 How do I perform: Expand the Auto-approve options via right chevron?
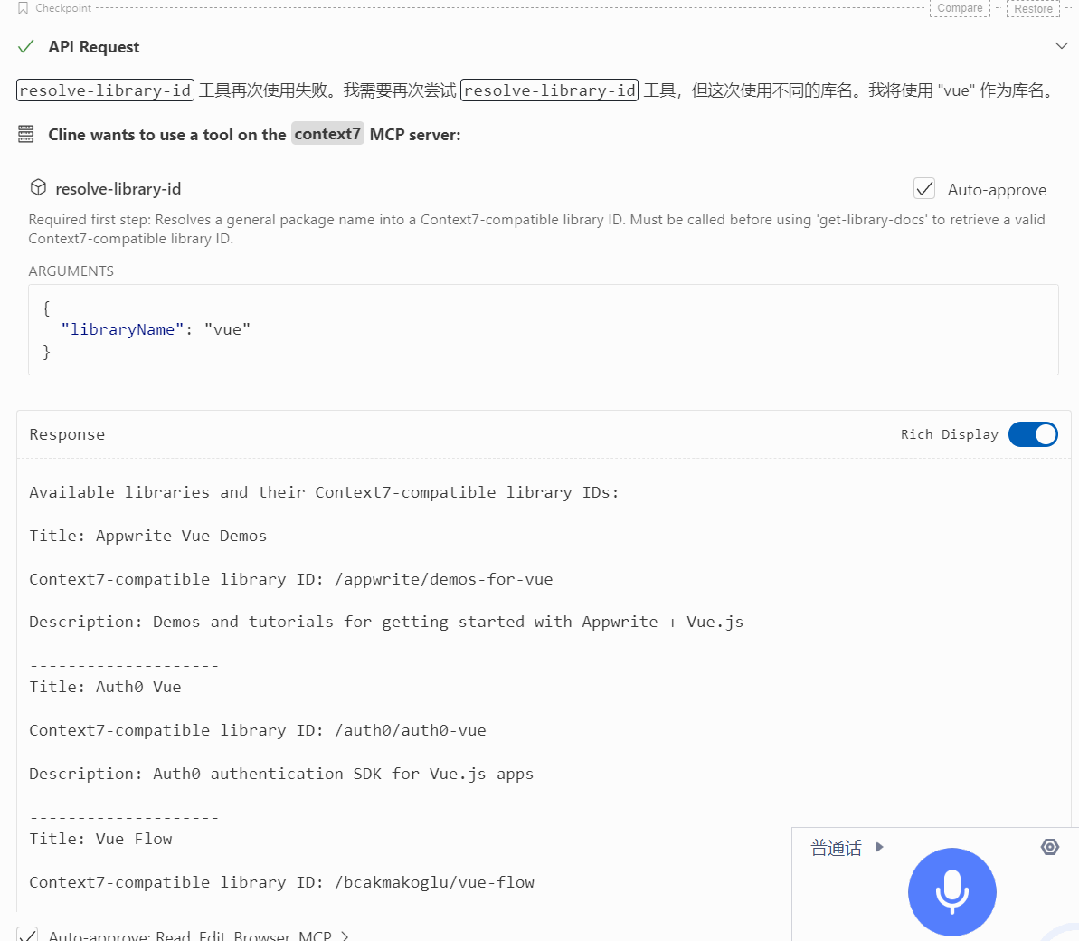(x=344, y=935)
